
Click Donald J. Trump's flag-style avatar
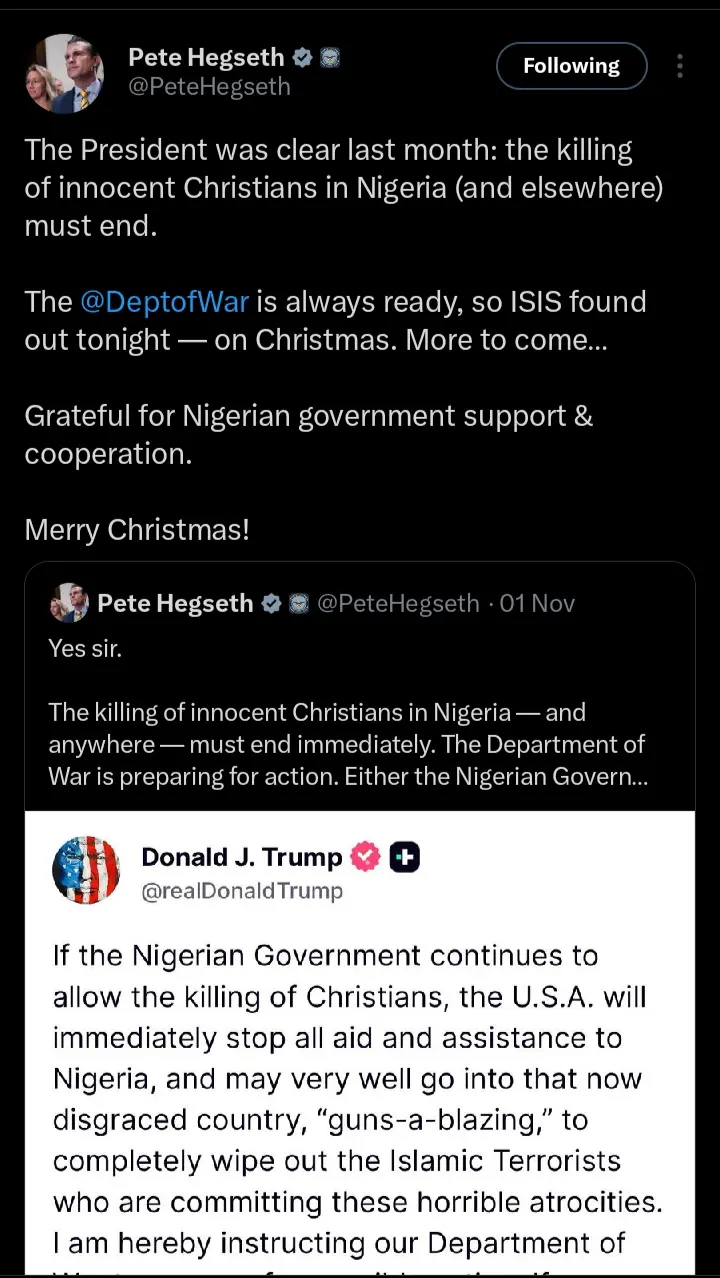pos(86,870)
